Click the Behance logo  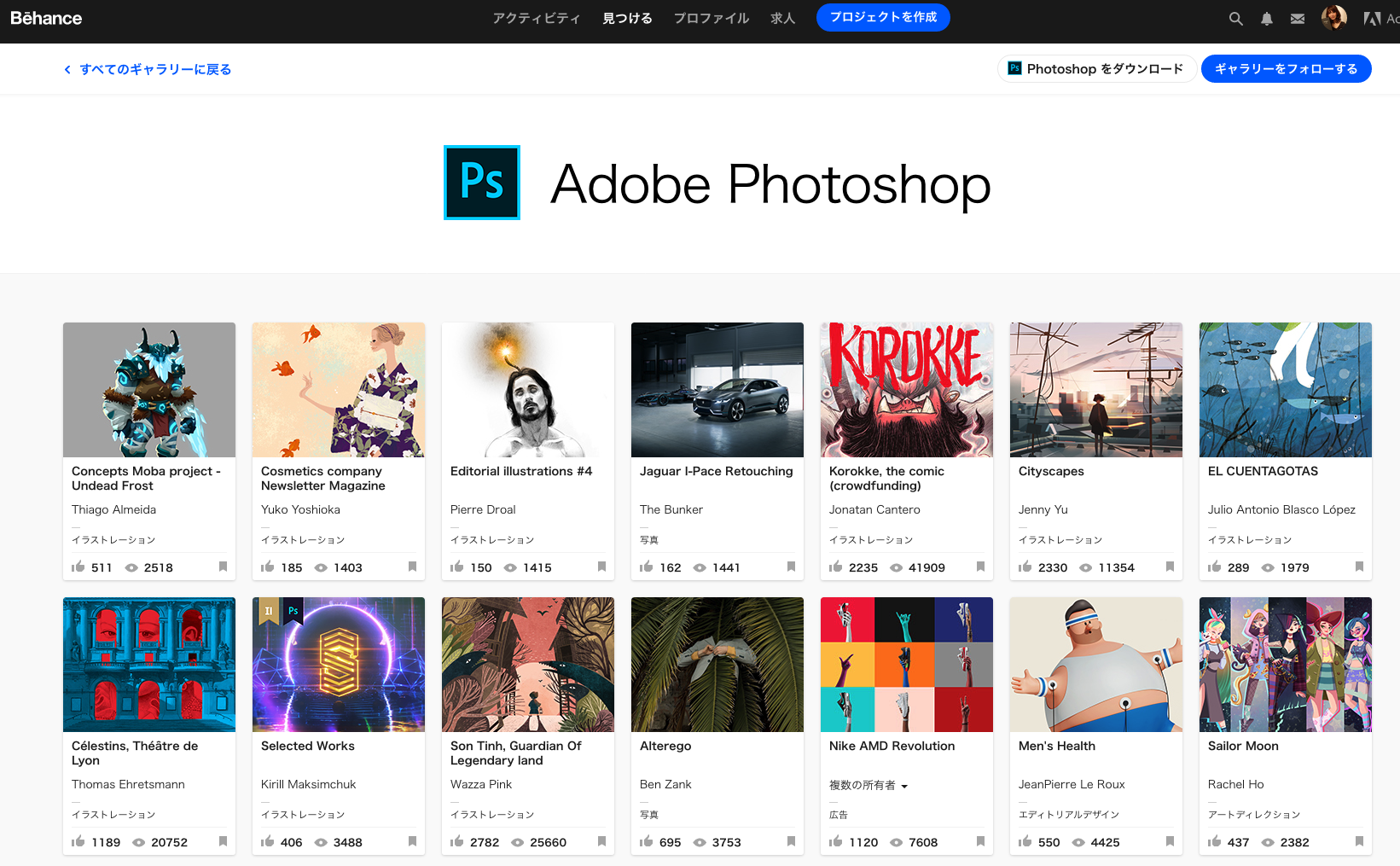(x=46, y=18)
